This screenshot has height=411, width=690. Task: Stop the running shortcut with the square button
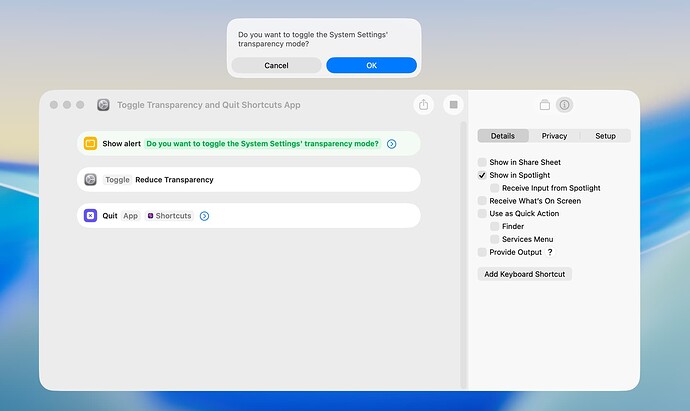[x=453, y=105]
